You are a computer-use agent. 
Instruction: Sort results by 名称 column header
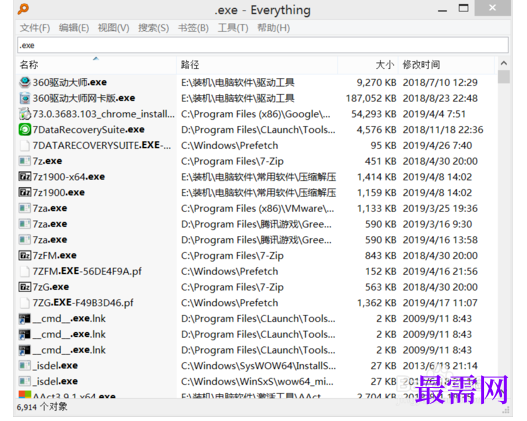pyautogui.click(x=96, y=65)
